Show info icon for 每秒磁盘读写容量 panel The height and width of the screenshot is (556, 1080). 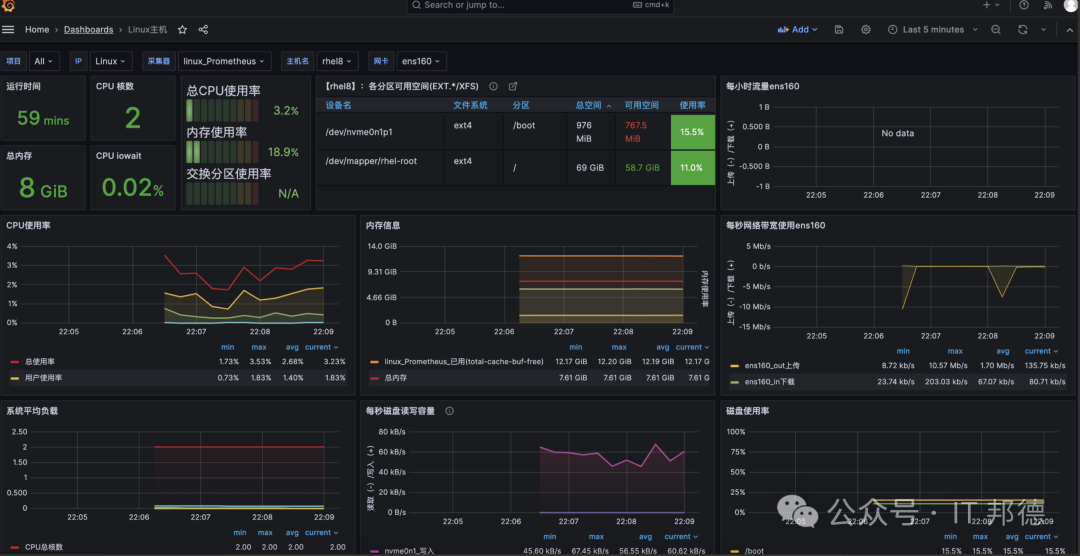tap(450, 411)
